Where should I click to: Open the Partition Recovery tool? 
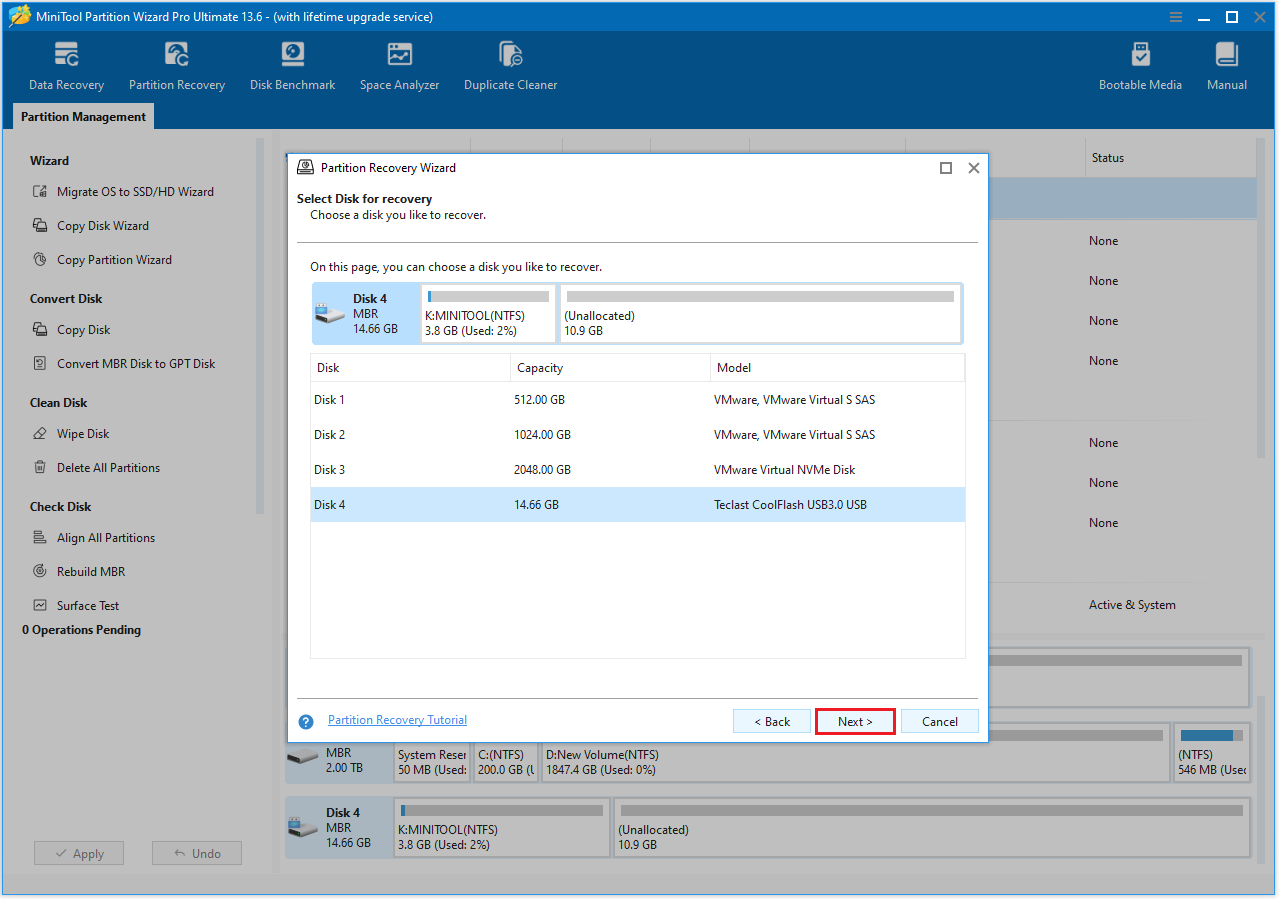(177, 66)
